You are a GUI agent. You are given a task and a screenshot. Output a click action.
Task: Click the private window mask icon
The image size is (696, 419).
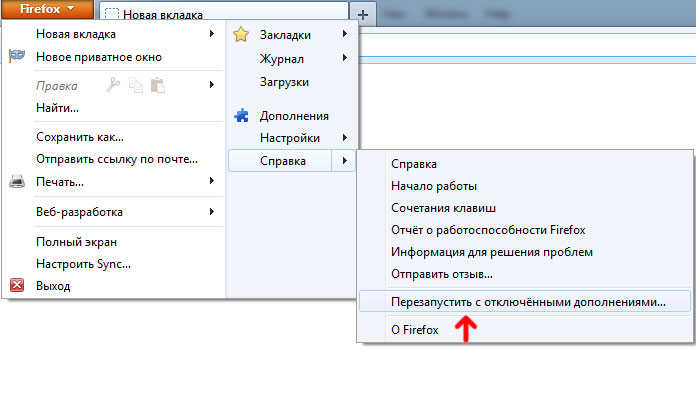coord(16,57)
